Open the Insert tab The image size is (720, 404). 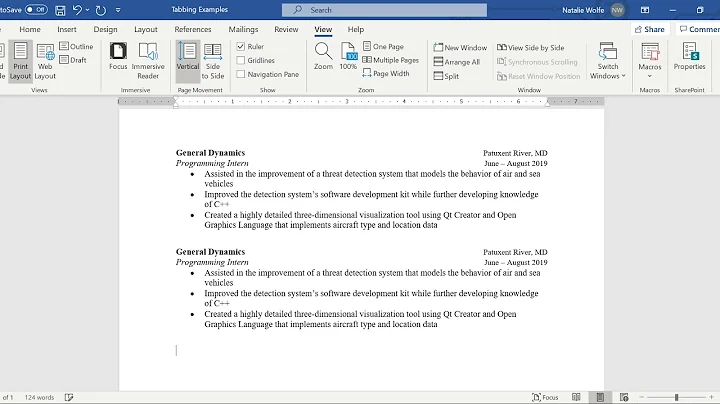click(67, 29)
